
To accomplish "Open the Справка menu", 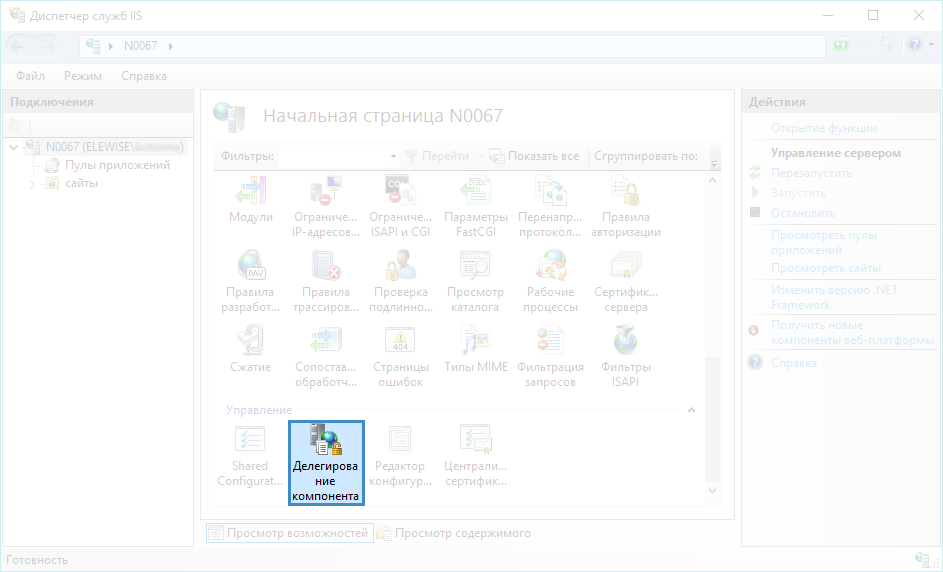I will (x=144, y=76).
